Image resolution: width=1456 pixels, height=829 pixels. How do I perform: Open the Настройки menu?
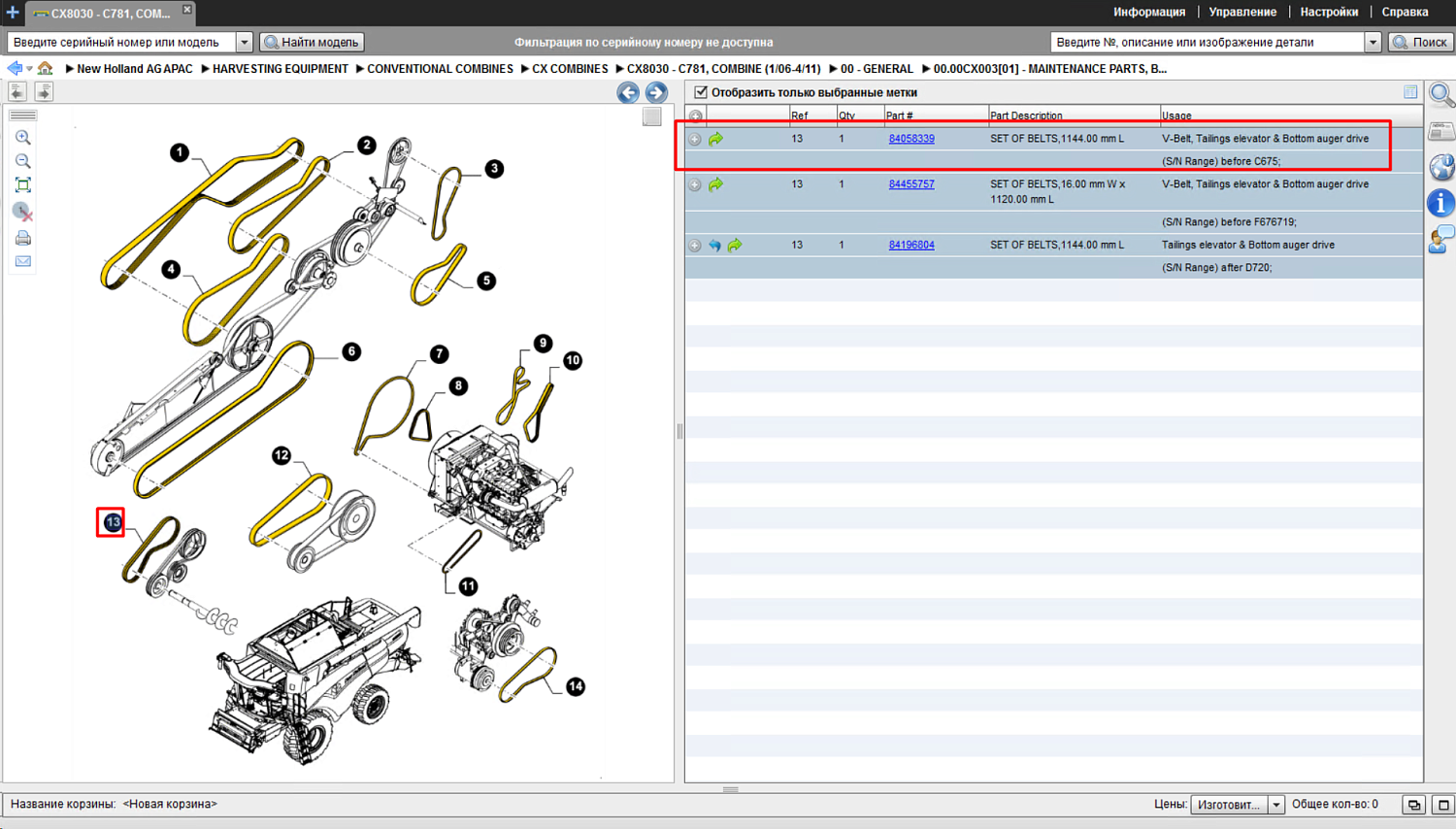click(x=1329, y=13)
